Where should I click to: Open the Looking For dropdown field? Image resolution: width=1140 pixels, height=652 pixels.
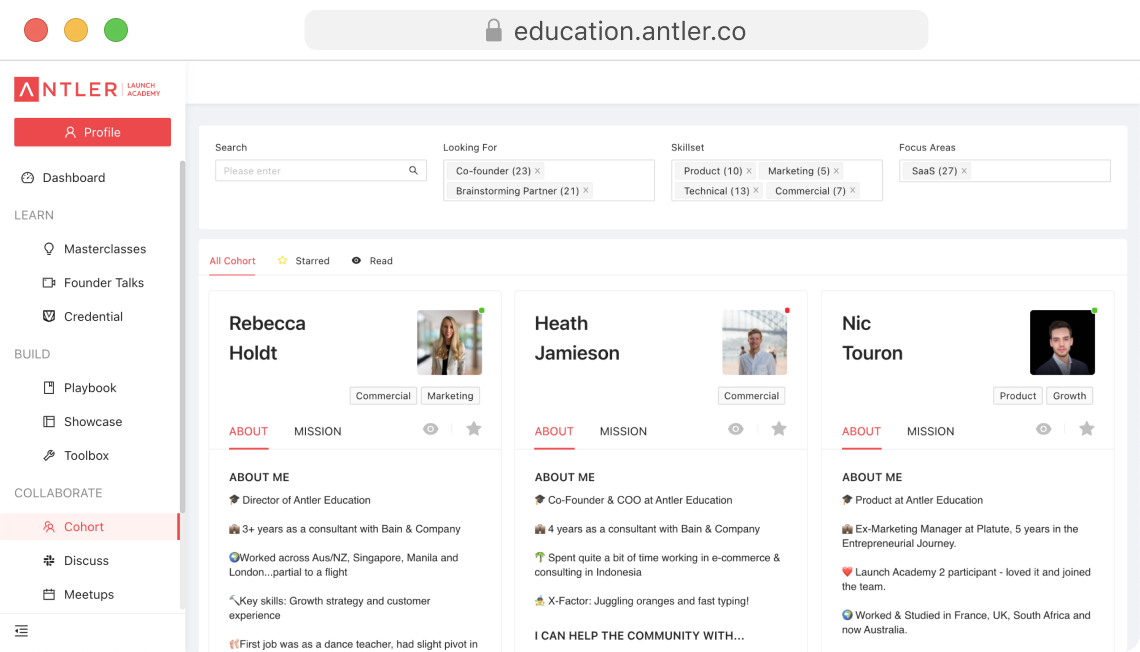click(x=549, y=180)
